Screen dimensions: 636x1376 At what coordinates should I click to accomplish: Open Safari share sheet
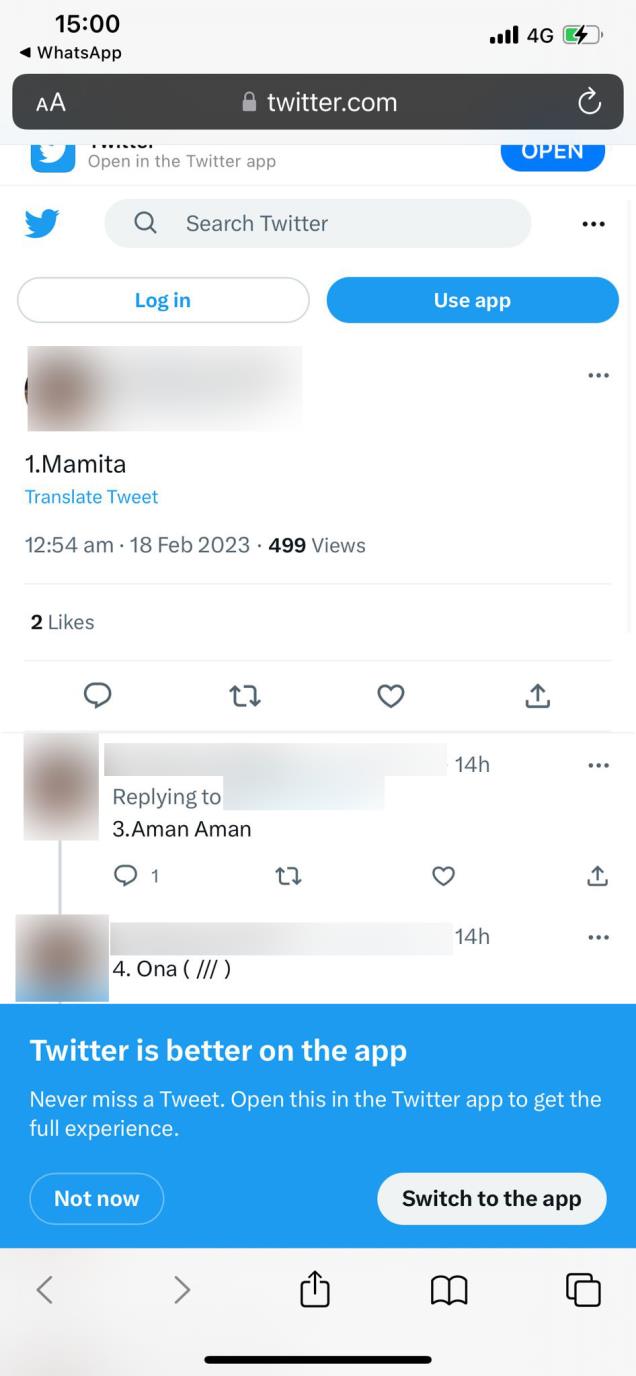314,1289
